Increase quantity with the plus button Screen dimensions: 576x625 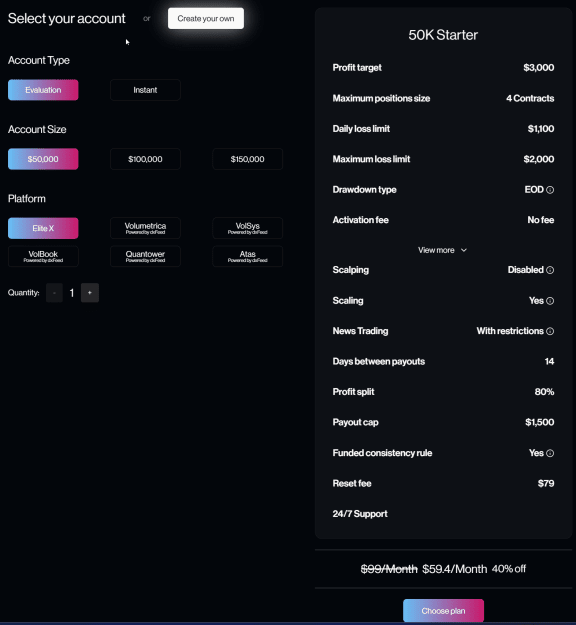pos(90,293)
